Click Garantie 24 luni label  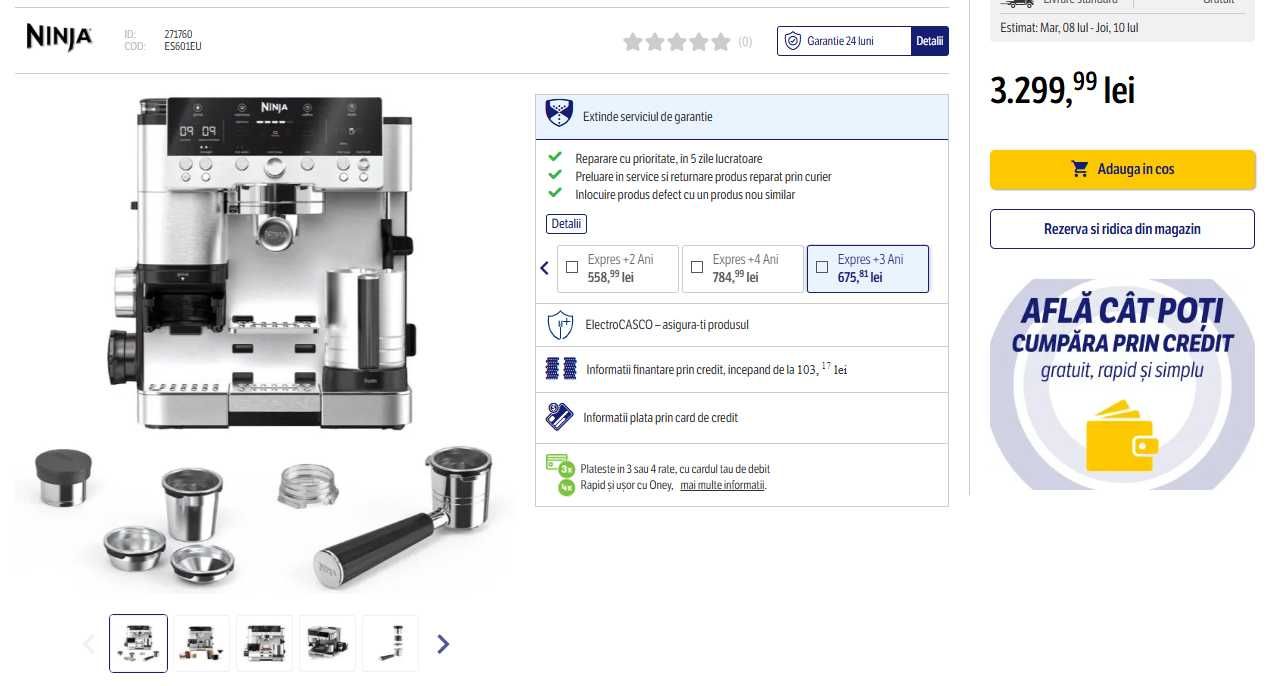coord(840,41)
